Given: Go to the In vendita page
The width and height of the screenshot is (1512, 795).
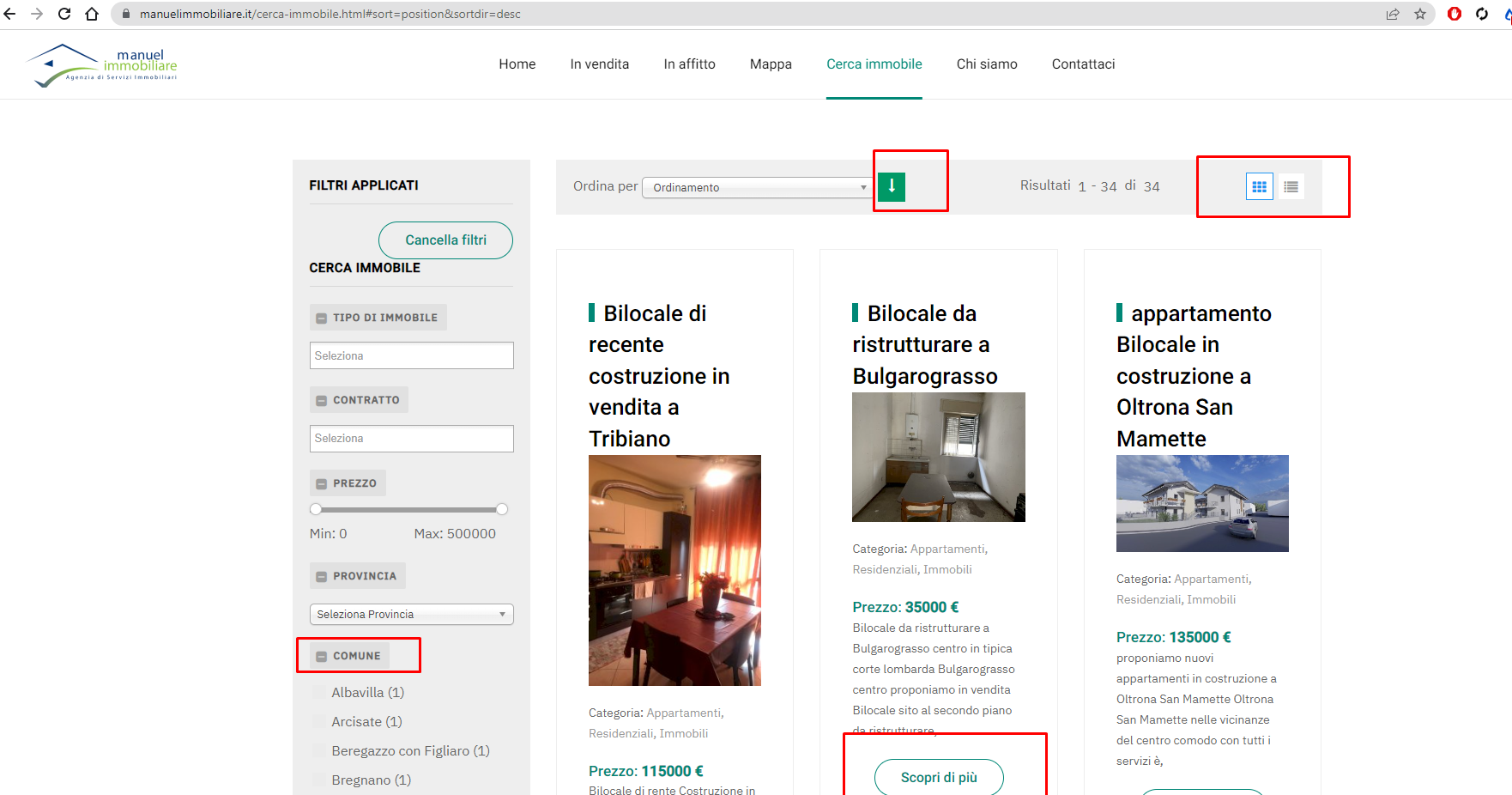Looking at the screenshot, I should (x=600, y=64).
